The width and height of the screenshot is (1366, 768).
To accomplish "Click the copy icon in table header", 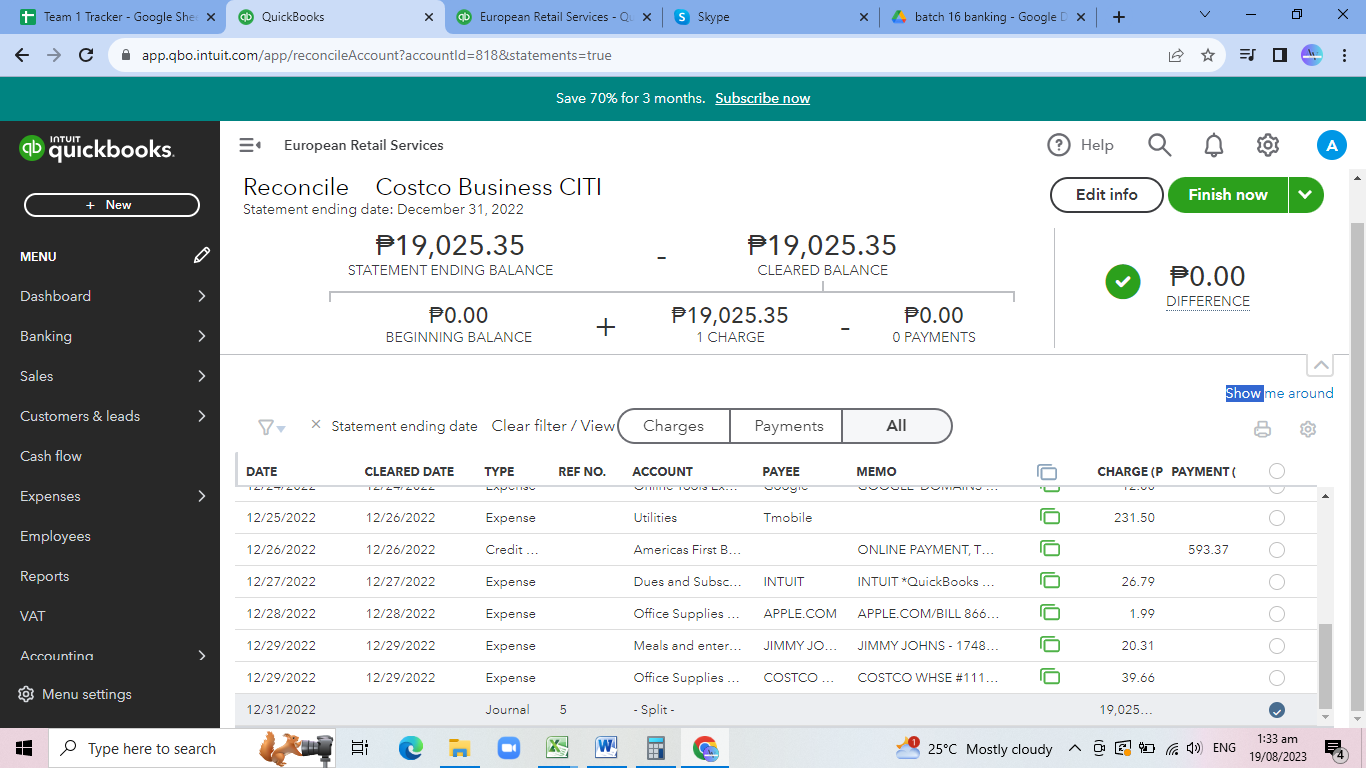I will (1047, 471).
